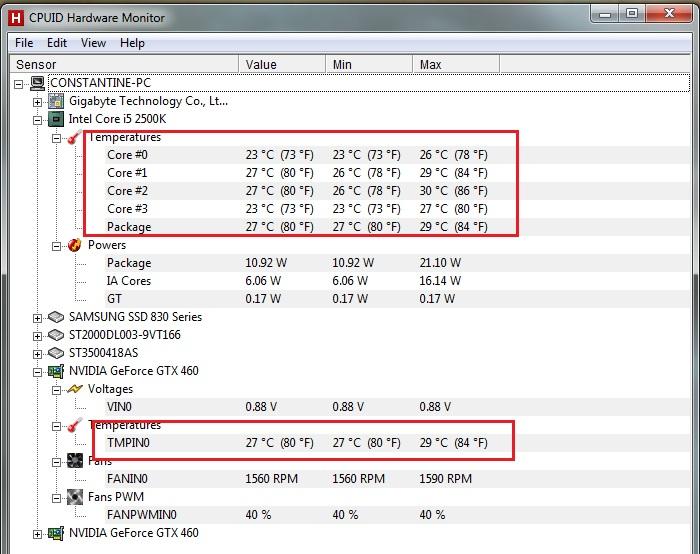Click the lightning icon beside Voltages

pyautogui.click(x=75, y=389)
